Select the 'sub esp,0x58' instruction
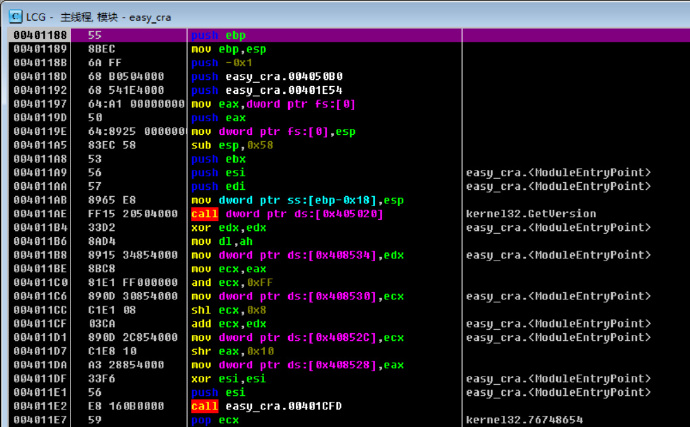Screen dimensions: 690x427 tap(232, 145)
